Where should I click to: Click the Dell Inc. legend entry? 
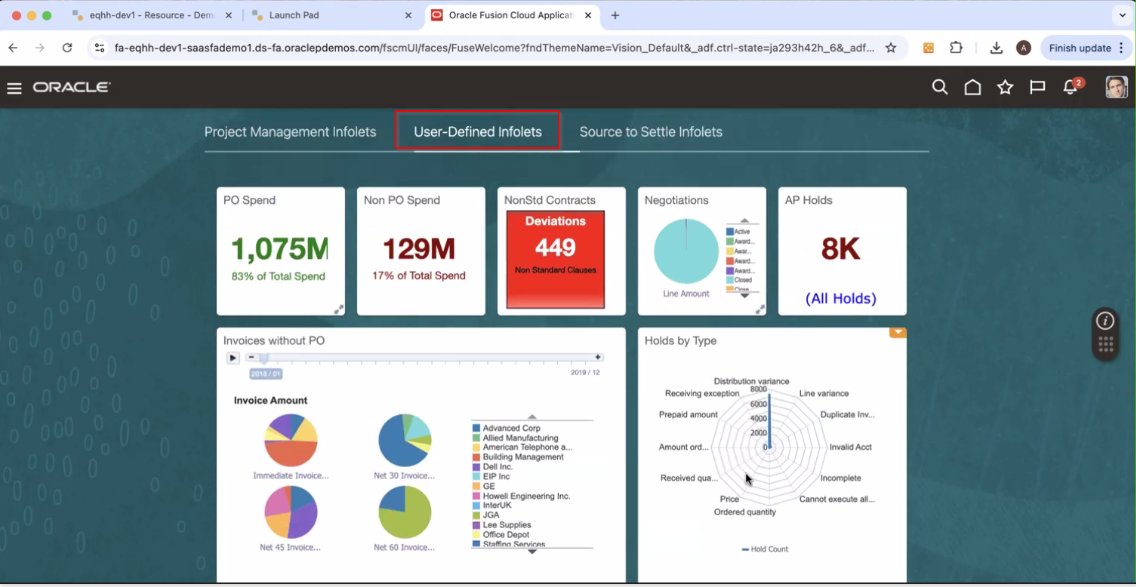point(493,467)
